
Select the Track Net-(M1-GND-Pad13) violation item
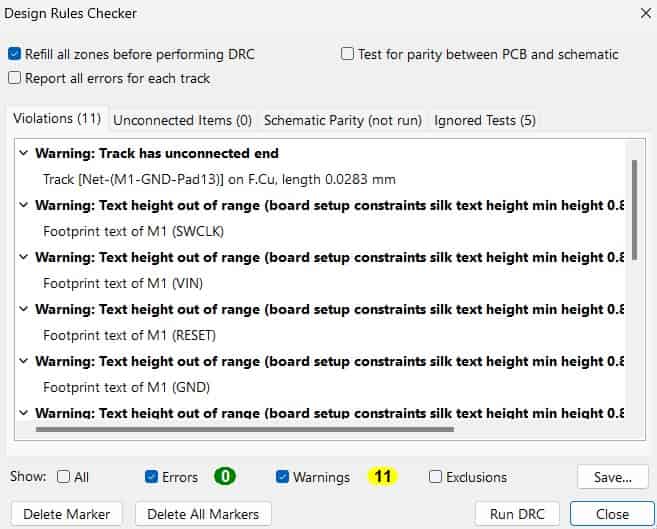point(219,179)
